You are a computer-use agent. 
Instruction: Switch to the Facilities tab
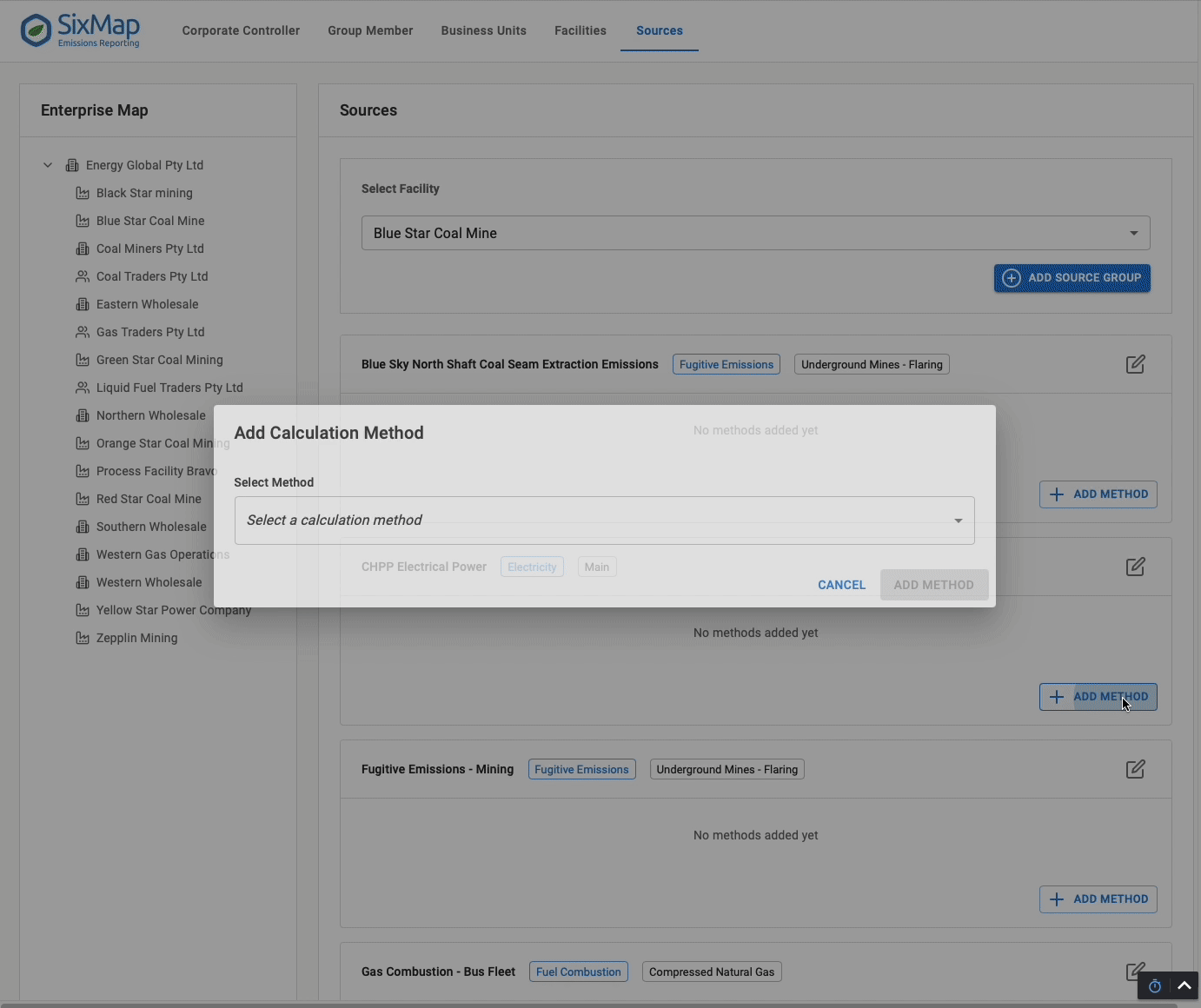click(581, 30)
